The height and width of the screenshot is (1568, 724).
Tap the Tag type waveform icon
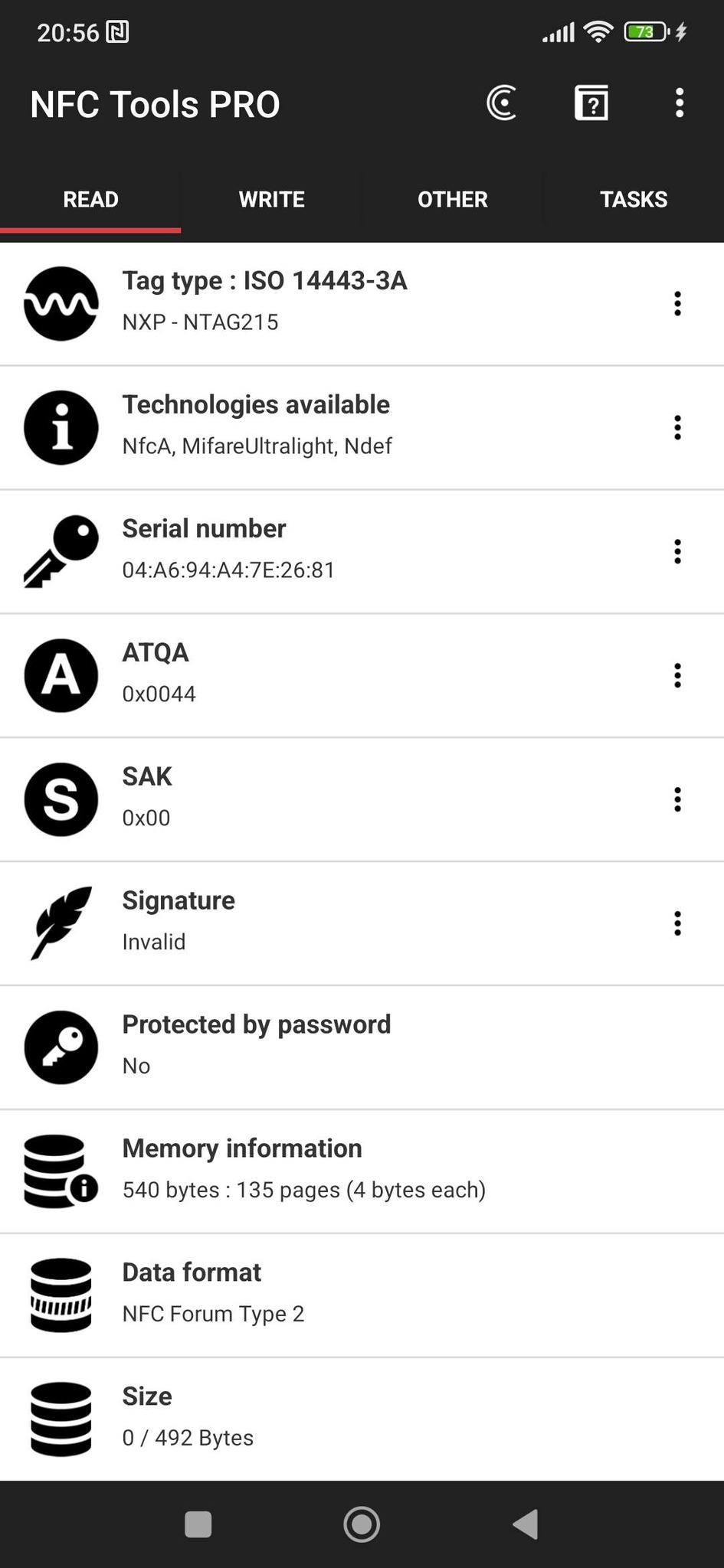61,303
